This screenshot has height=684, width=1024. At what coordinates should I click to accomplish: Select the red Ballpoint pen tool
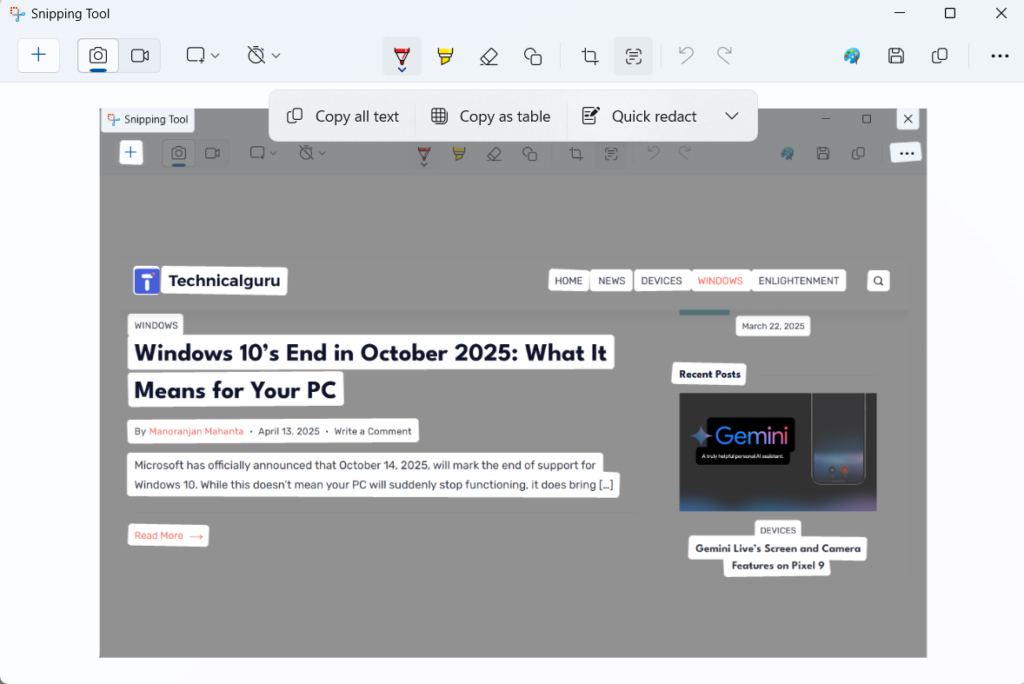click(x=402, y=57)
